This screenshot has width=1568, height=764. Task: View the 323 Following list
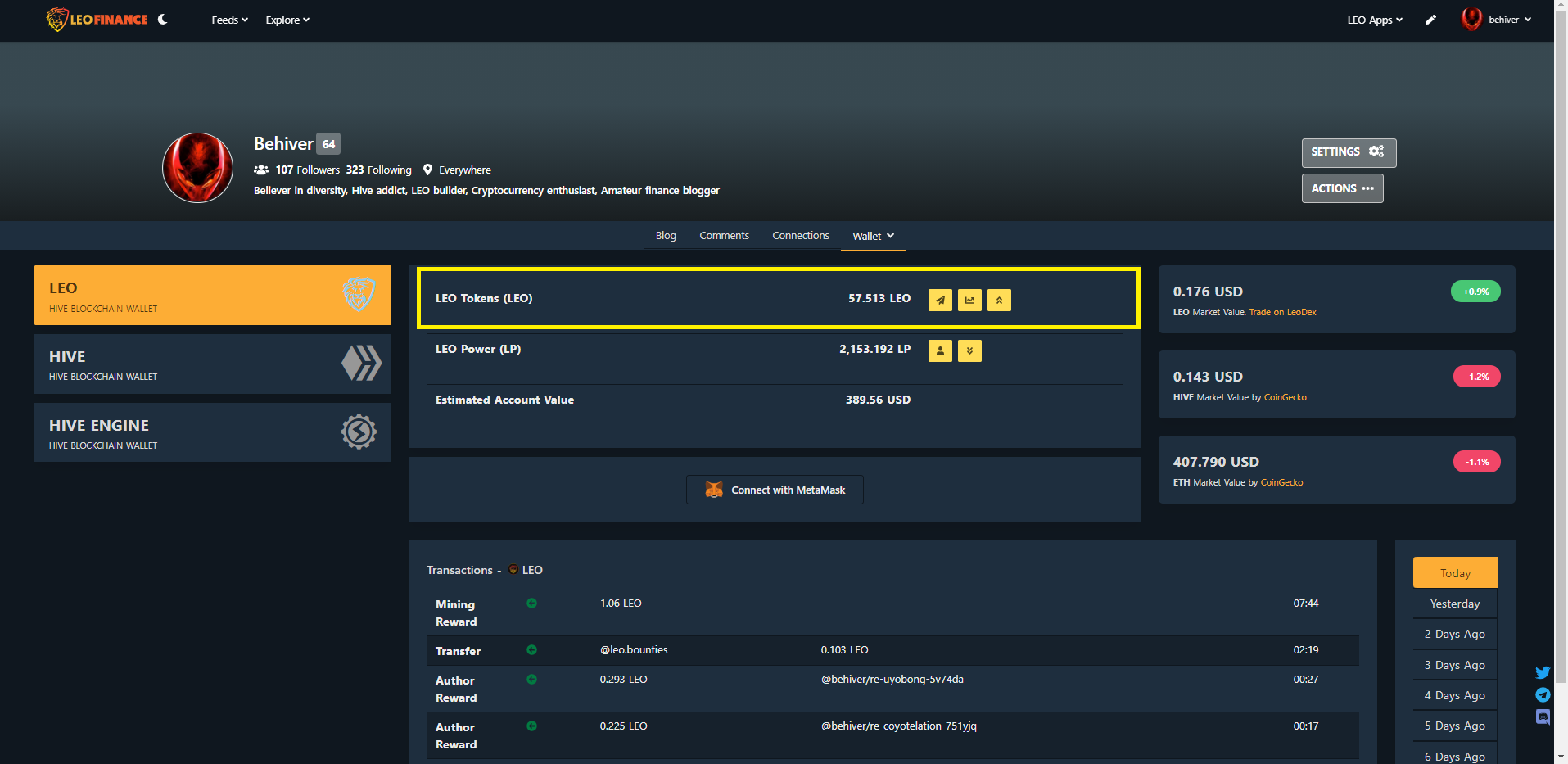[x=378, y=170]
